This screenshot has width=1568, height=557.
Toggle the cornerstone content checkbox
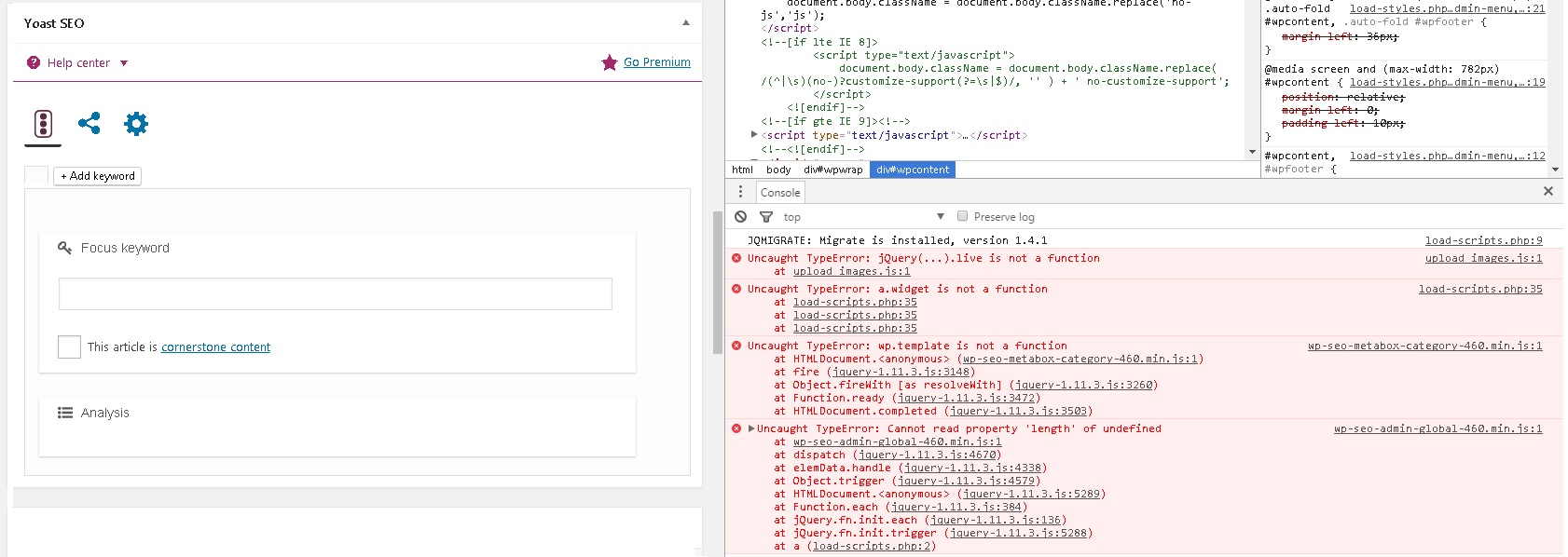tap(69, 346)
